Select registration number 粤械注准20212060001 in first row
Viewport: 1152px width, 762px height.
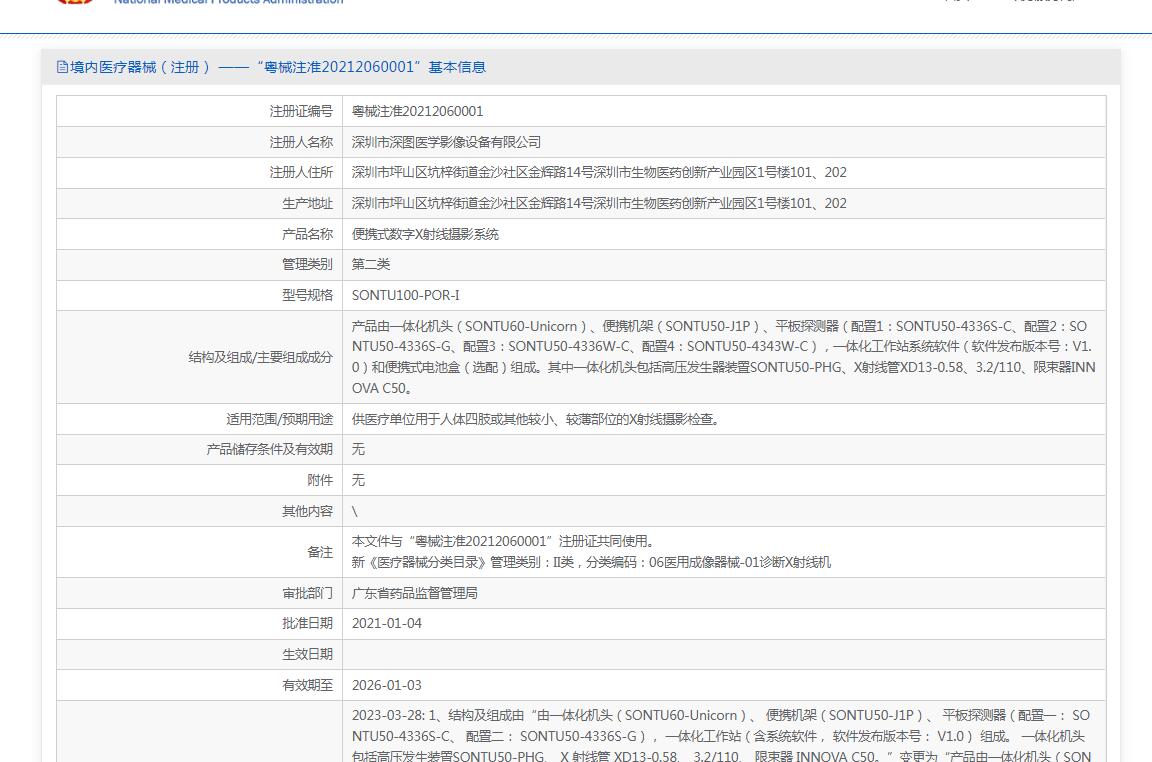pyautogui.click(x=417, y=111)
